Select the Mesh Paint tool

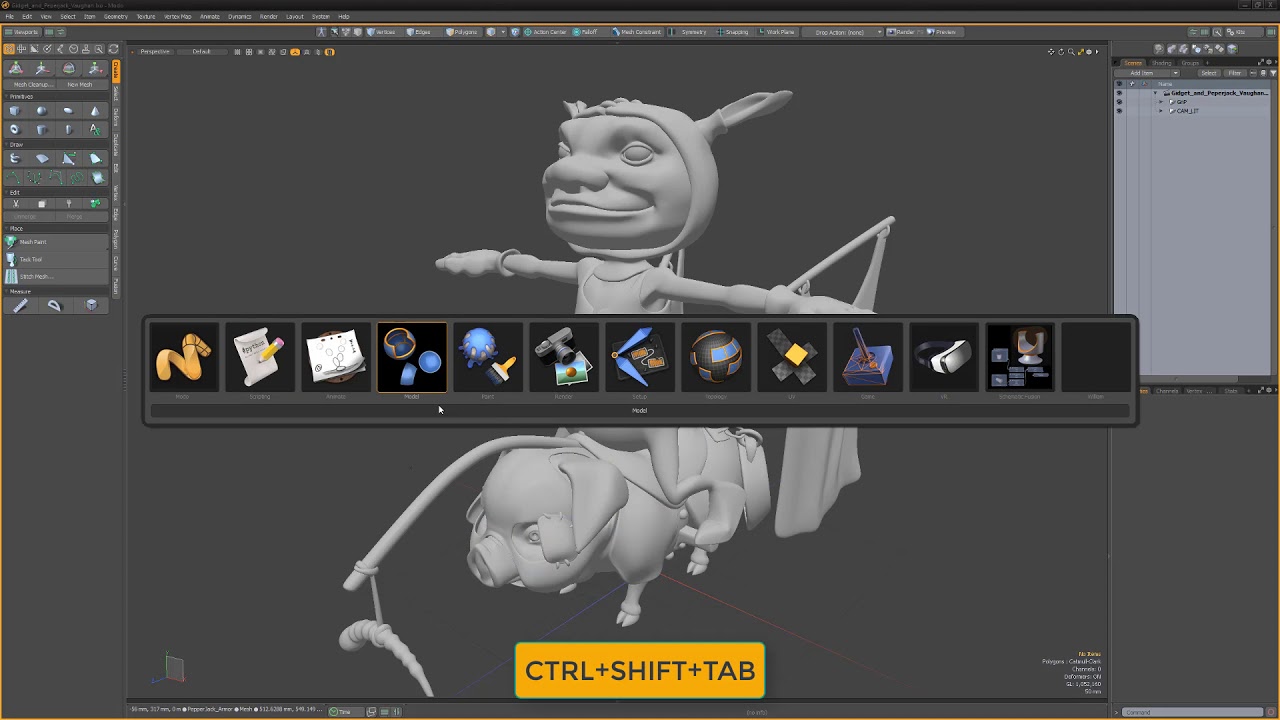(56, 242)
